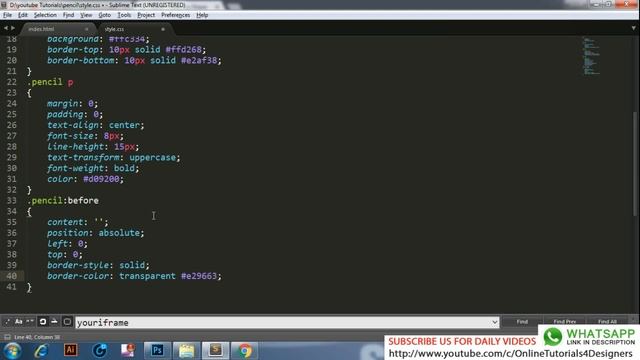Click line number 33 in gutter
The image size is (640, 360).
[12, 200]
